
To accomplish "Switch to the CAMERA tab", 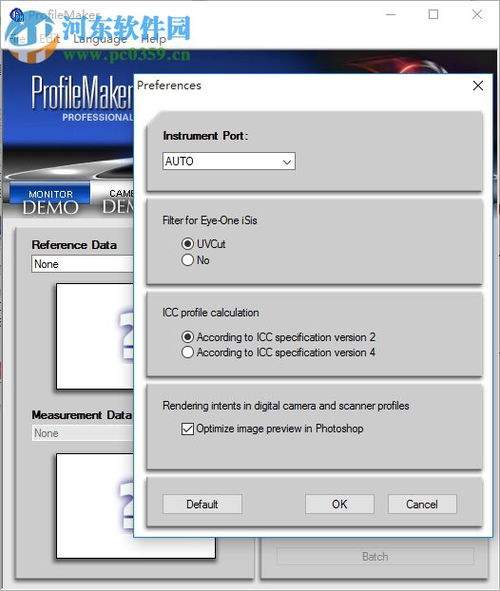I will pos(117,200).
